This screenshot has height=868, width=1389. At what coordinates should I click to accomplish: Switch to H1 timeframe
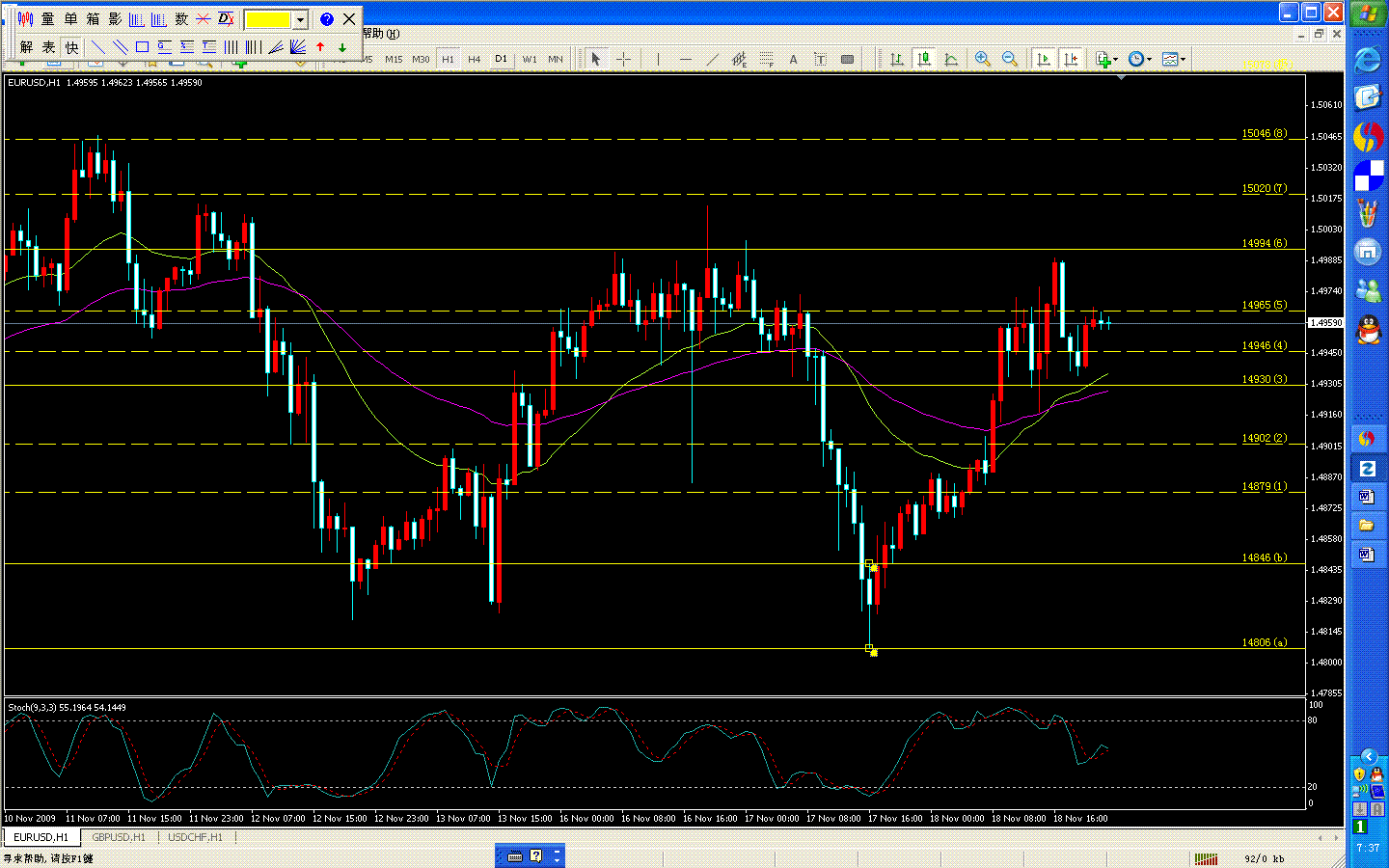click(x=448, y=60)
